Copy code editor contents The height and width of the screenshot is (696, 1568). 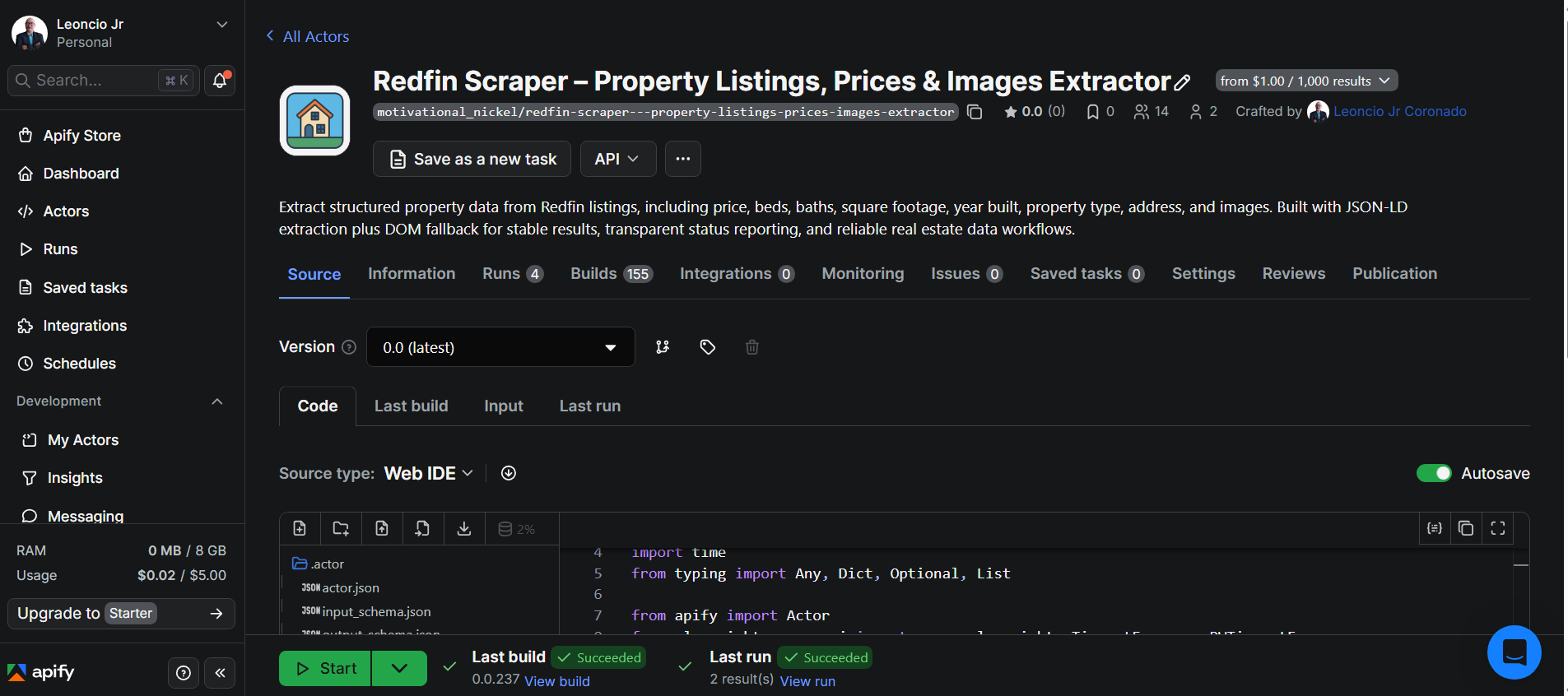pos(1466,528)
